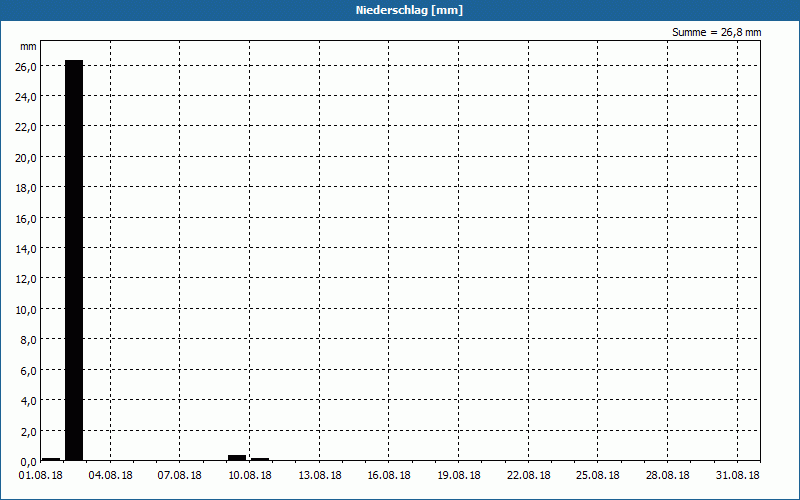
Task: Click the tall 26,4 mm precipitation bar
Action: tap(74, 260)
